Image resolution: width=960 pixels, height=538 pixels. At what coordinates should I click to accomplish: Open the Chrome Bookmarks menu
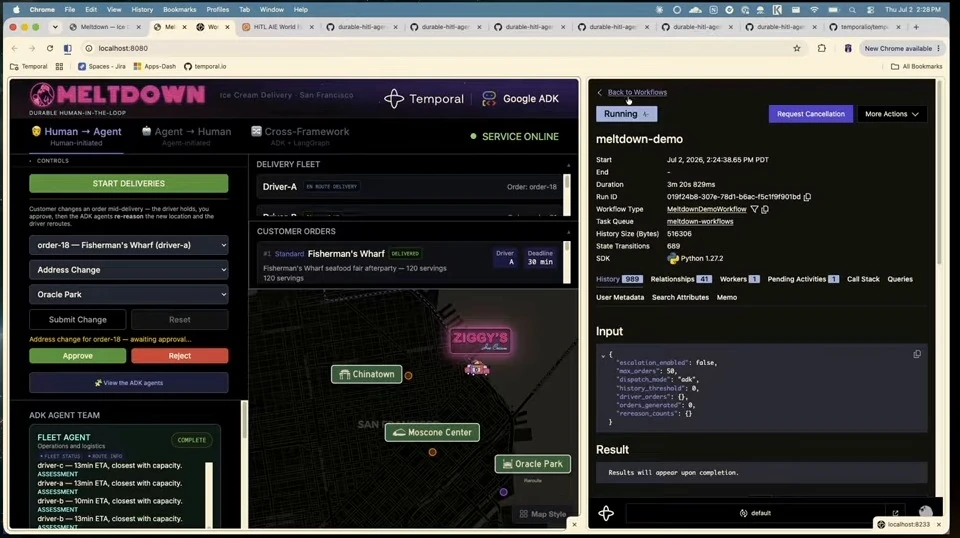coord(179,10)
